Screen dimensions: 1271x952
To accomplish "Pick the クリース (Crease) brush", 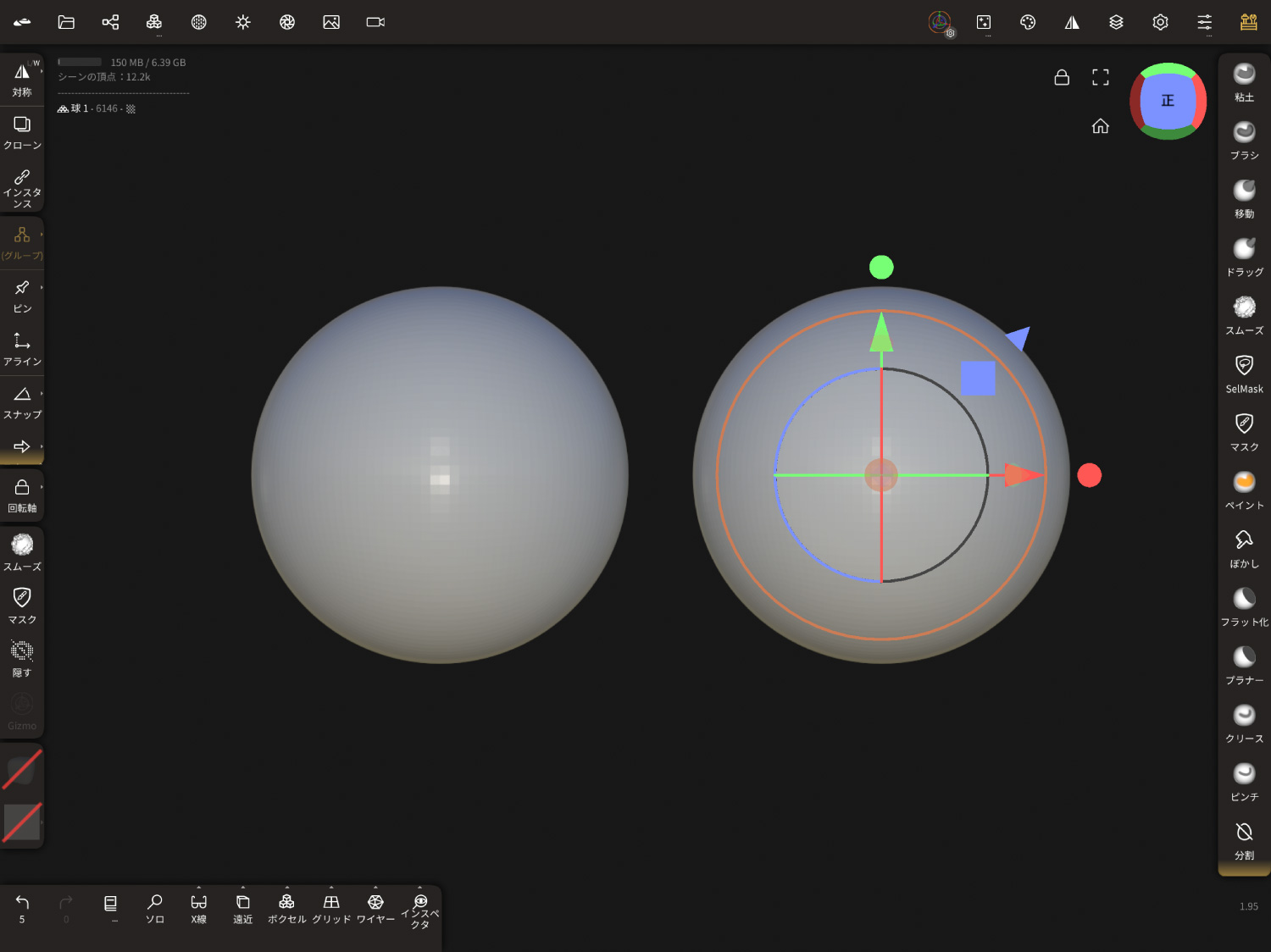I will [1244, 723].
